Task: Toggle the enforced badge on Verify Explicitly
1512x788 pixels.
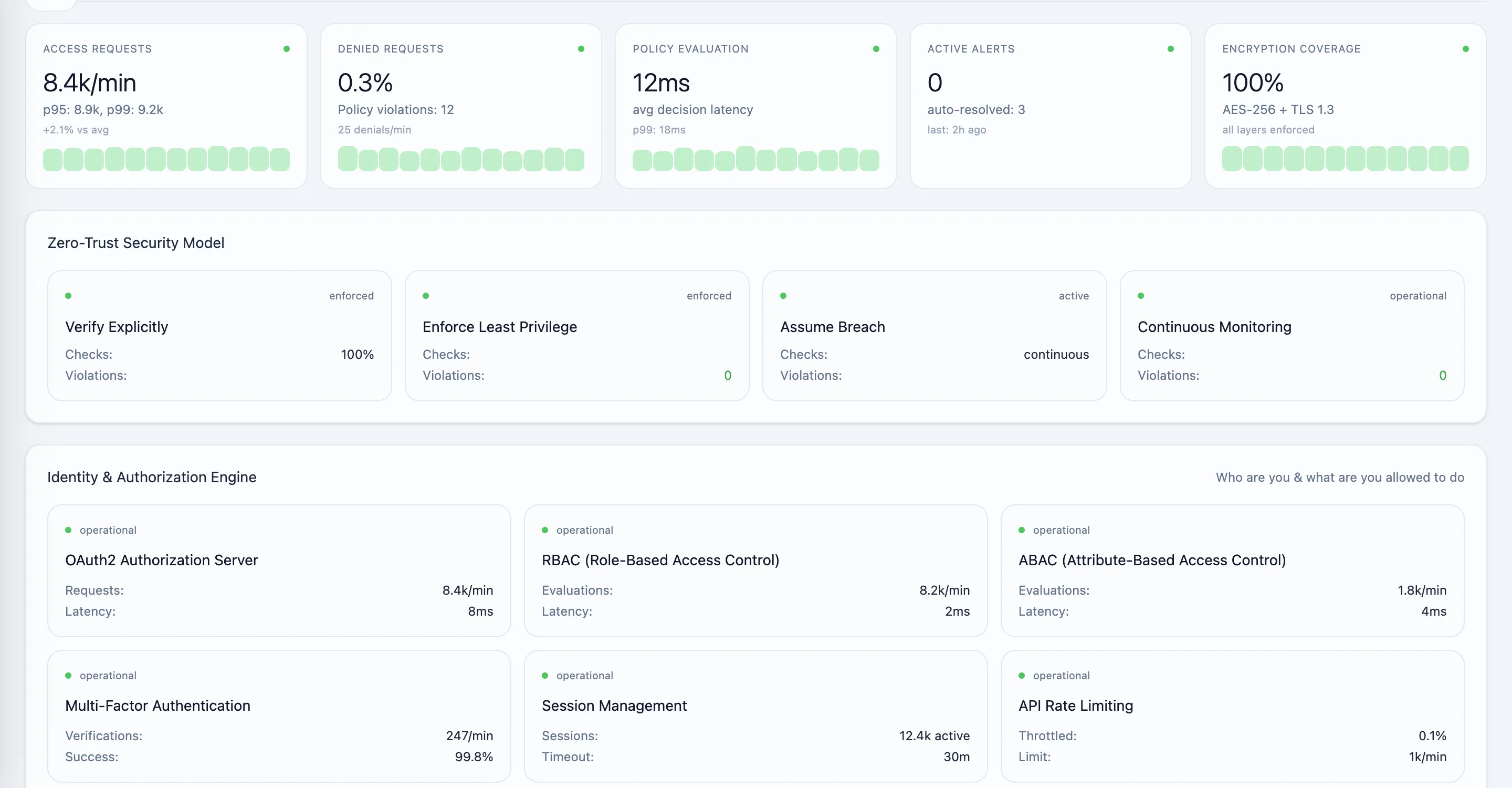Action: click(351, 295)
